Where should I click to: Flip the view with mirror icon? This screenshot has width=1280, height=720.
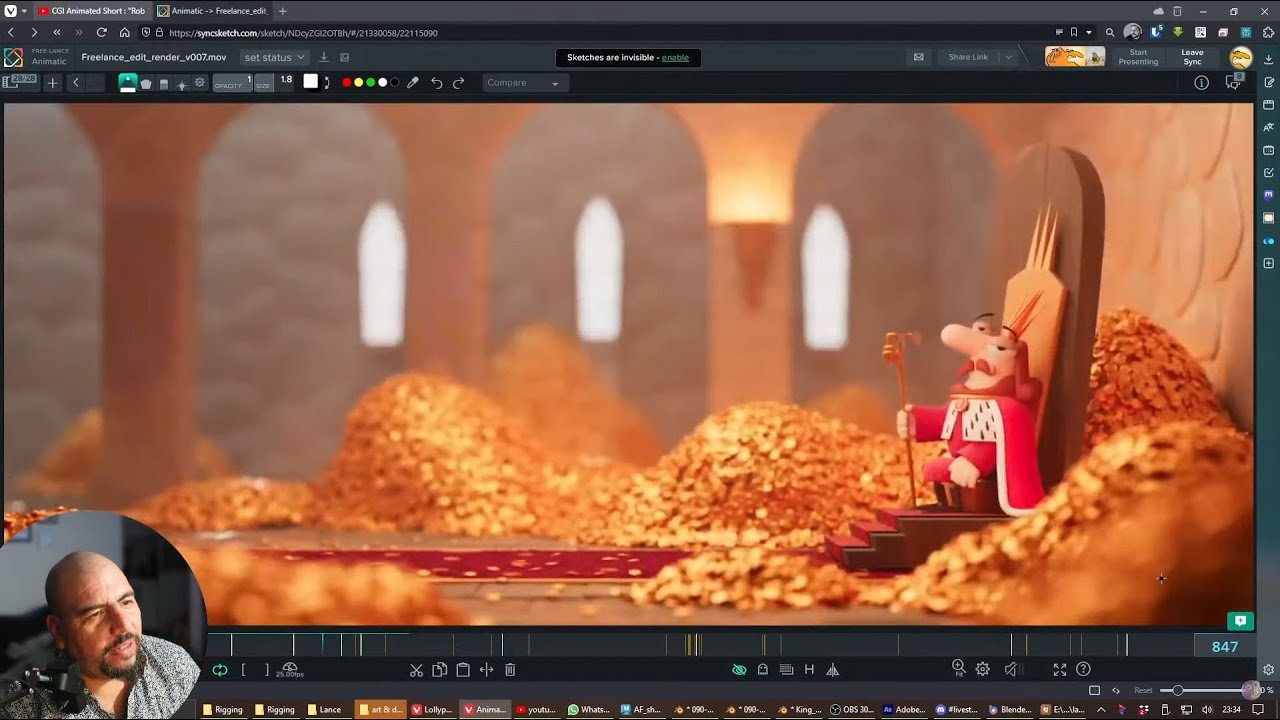[832, 670]
